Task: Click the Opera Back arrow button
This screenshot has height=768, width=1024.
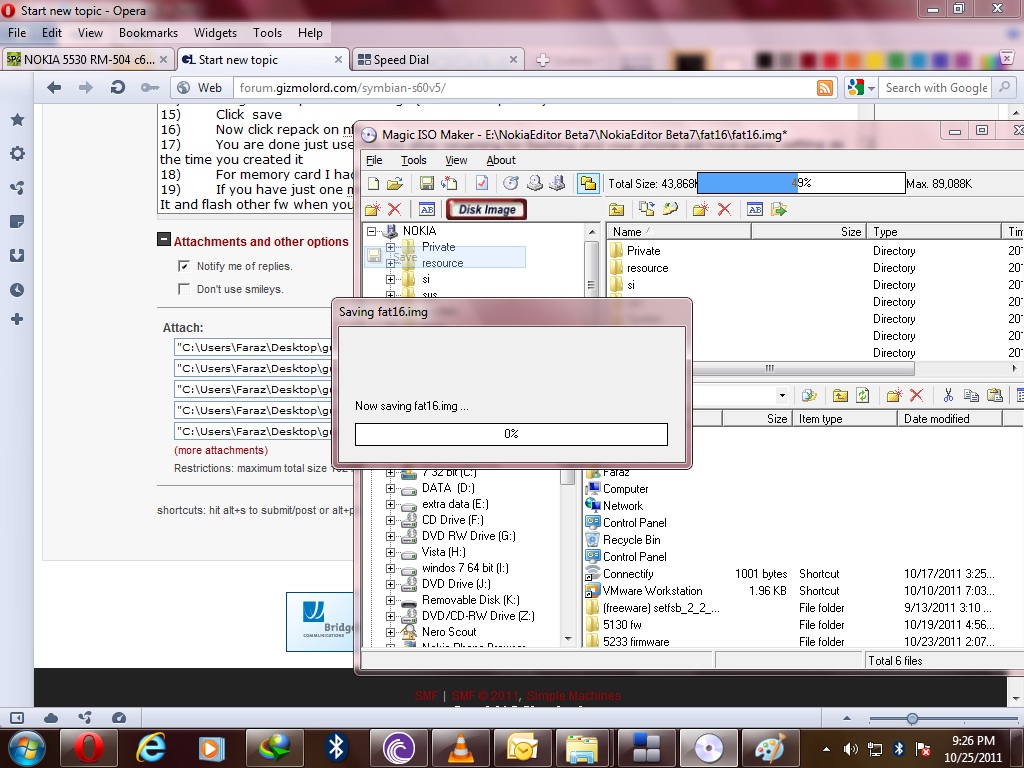Action: [x=54, y=88]
